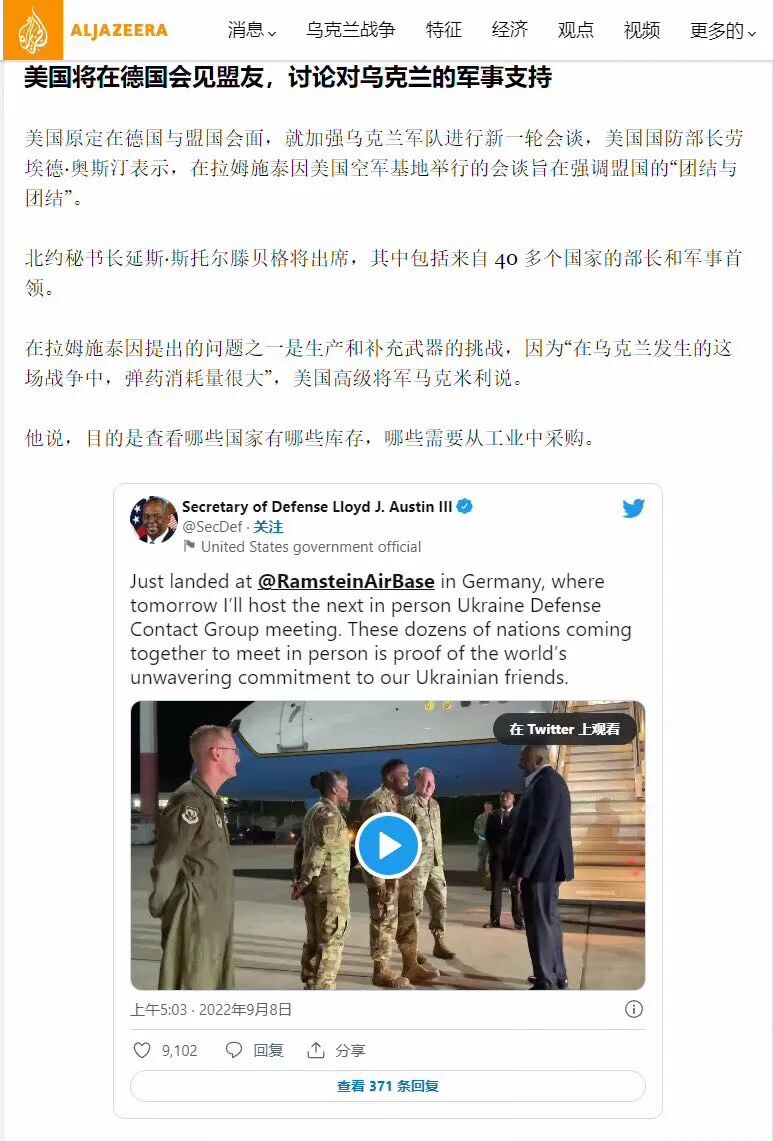Open the Twitter bird icon in tweet

(x=633, y=508)
